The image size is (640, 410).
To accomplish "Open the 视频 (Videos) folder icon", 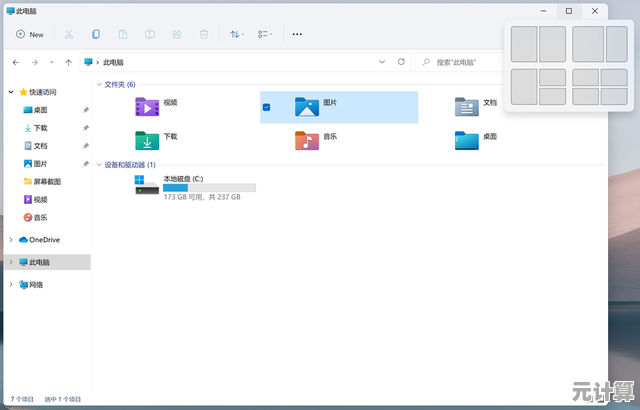I will (147, 105).
